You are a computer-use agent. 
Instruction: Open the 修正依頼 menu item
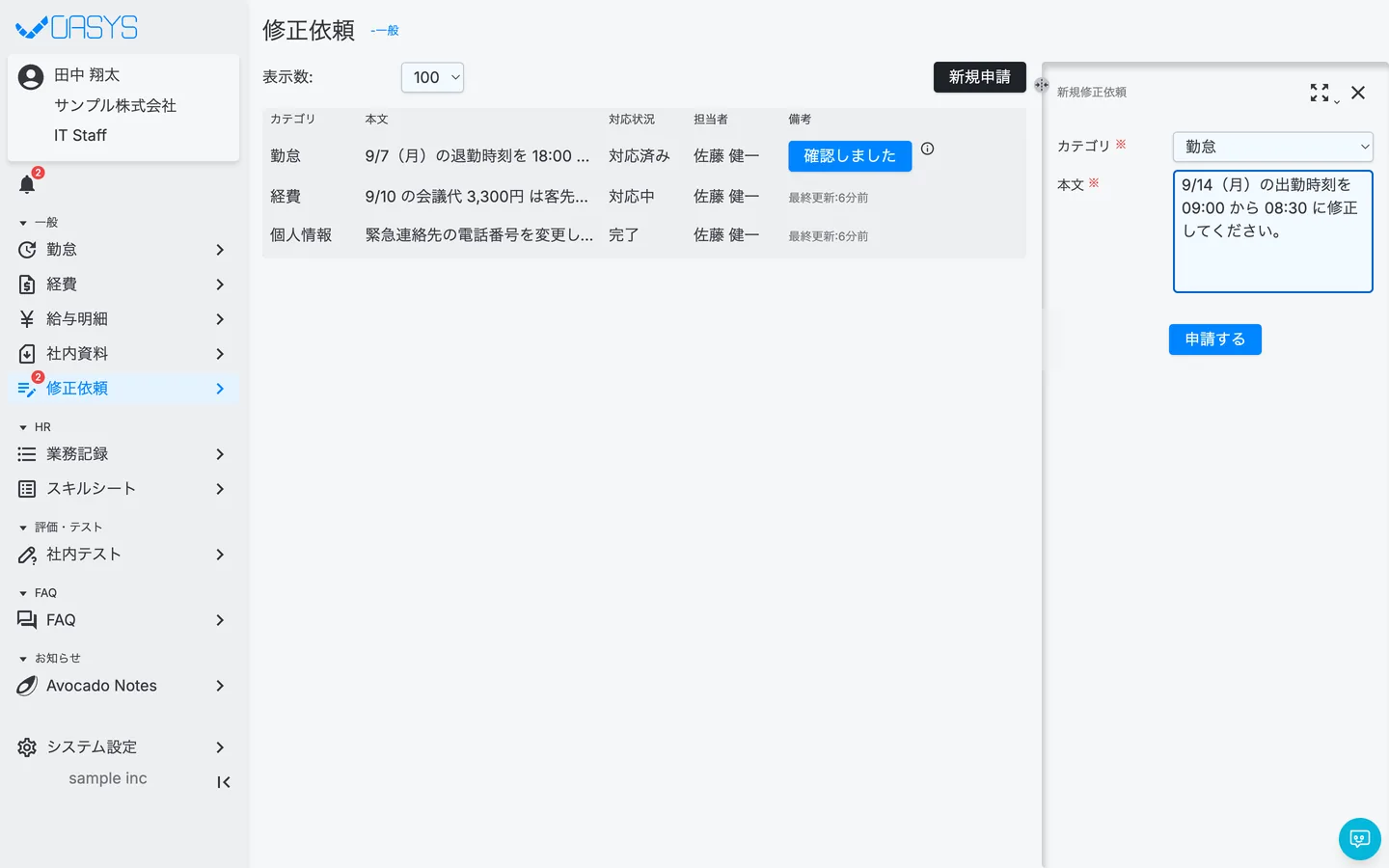[x=123, y=389]
